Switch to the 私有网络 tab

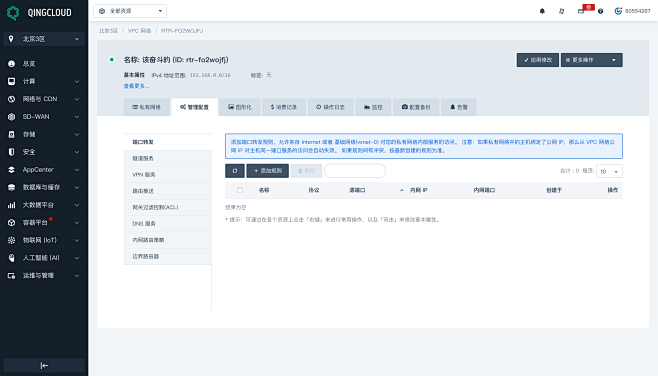point(146,107)
